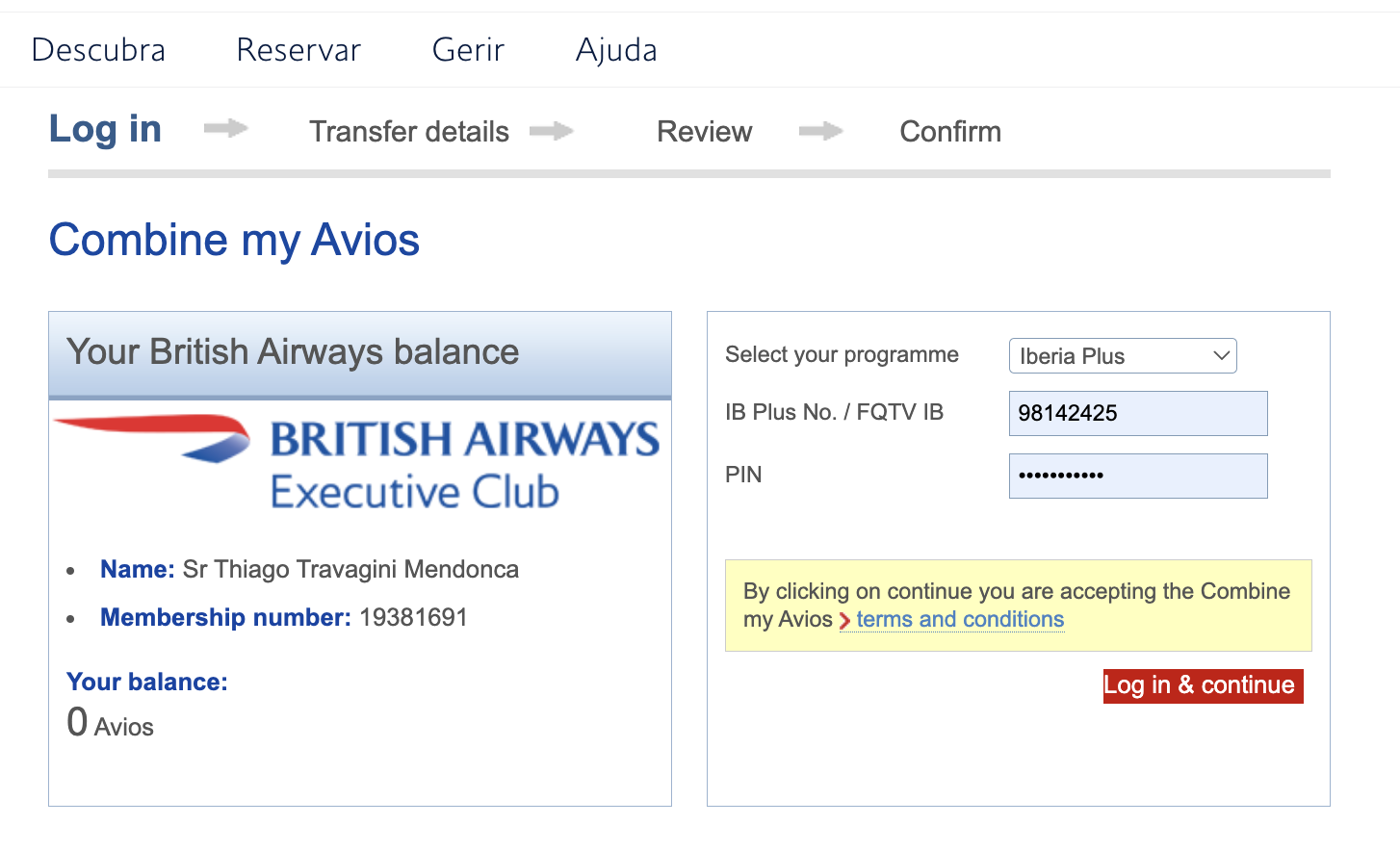The height and width of the screenshot is (851, 1400).
Task: Open the Descubra menu
Action: pyautogui.click(x=98, y=50)
